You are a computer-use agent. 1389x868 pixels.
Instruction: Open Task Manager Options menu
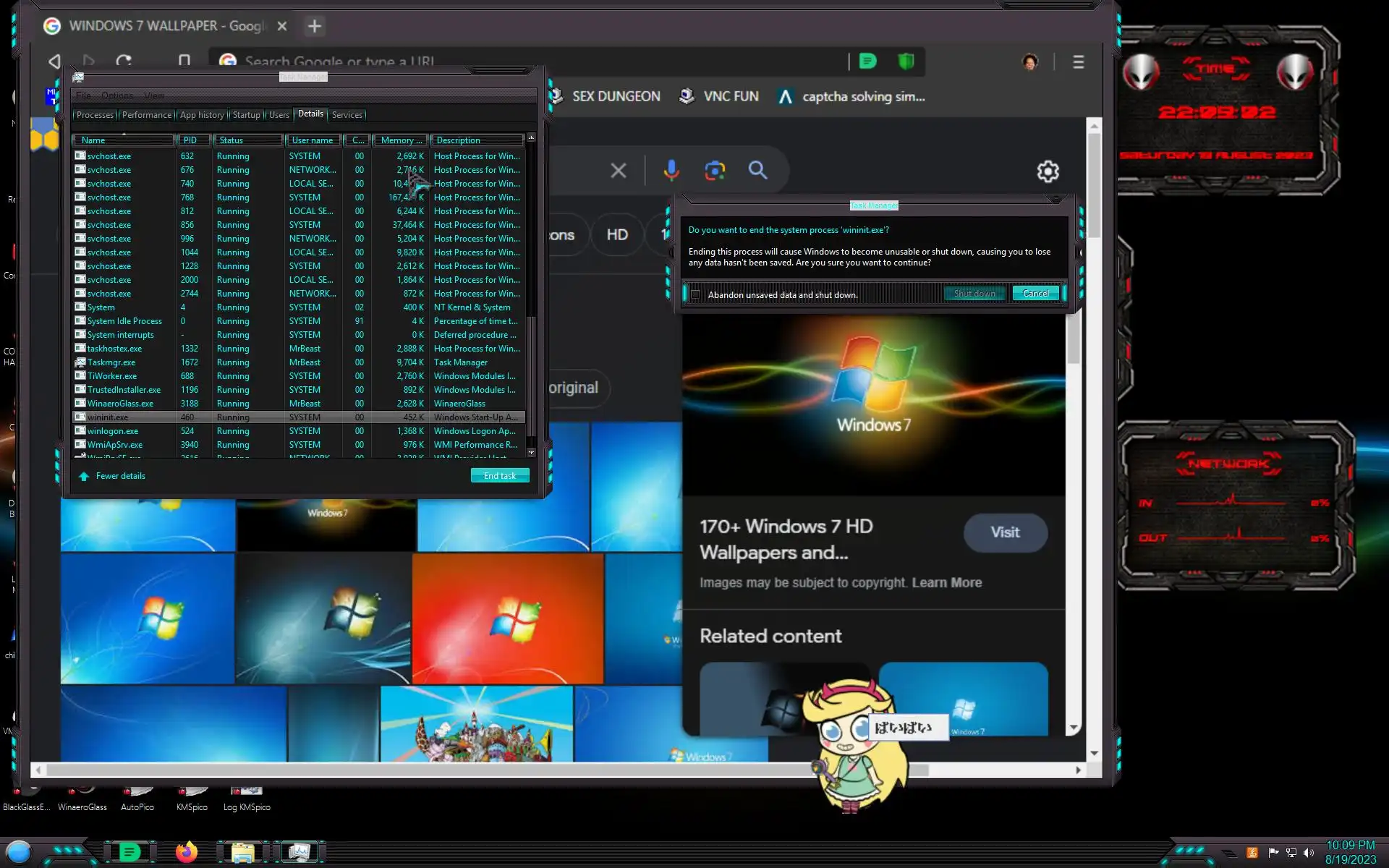point(117,95)
